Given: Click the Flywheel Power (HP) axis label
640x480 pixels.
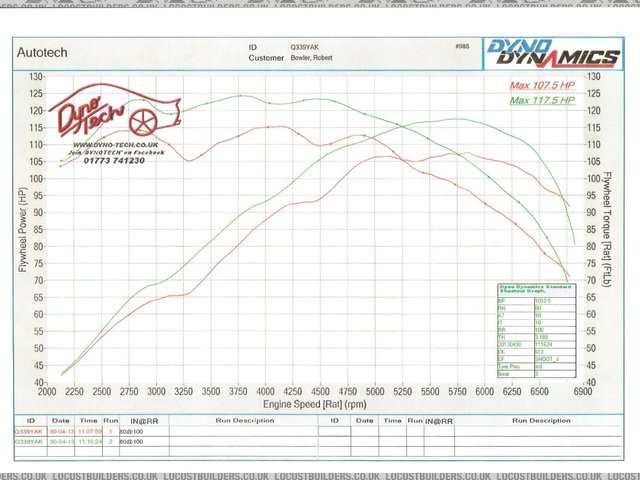Looking at the screenshot, I should click(22, 230).
